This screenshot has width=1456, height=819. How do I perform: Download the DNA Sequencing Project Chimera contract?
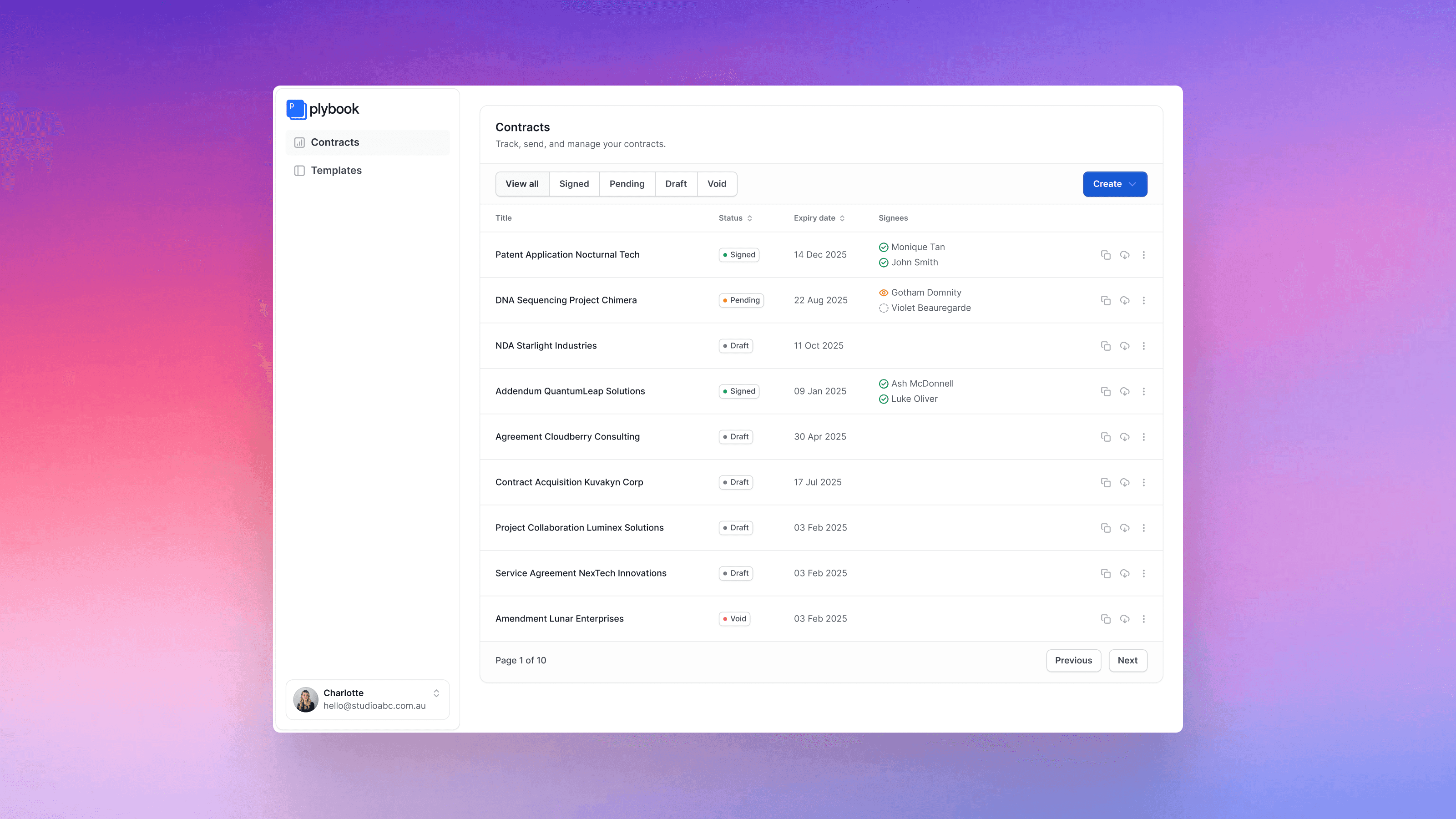[1124, 300]
